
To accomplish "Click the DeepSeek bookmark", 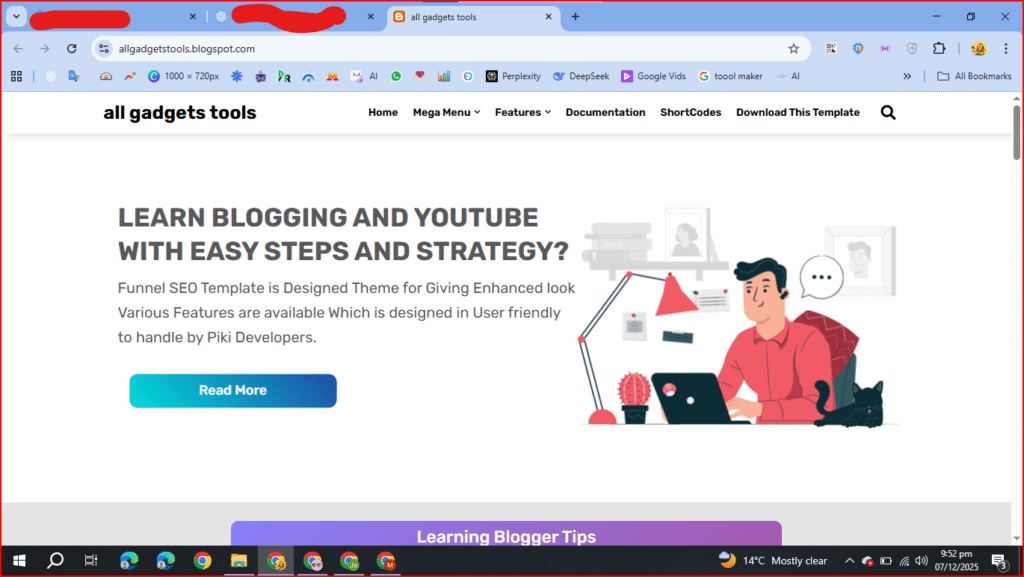I will coord(580,76).
